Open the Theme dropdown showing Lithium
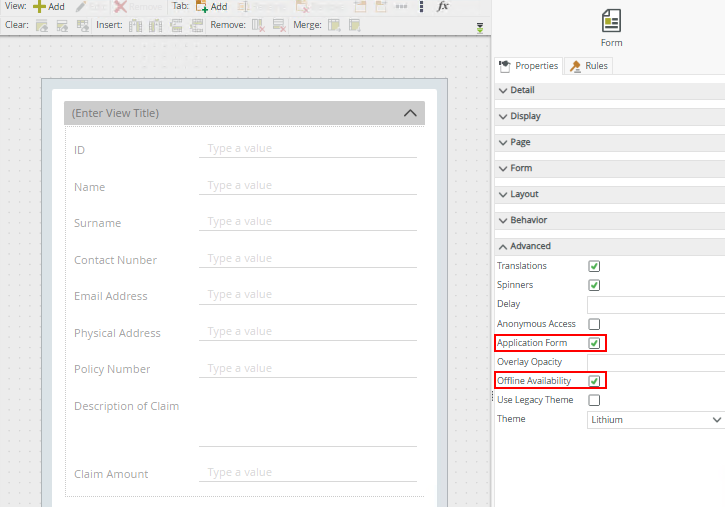Screen dimensions: 725x507 coord(655,420)
